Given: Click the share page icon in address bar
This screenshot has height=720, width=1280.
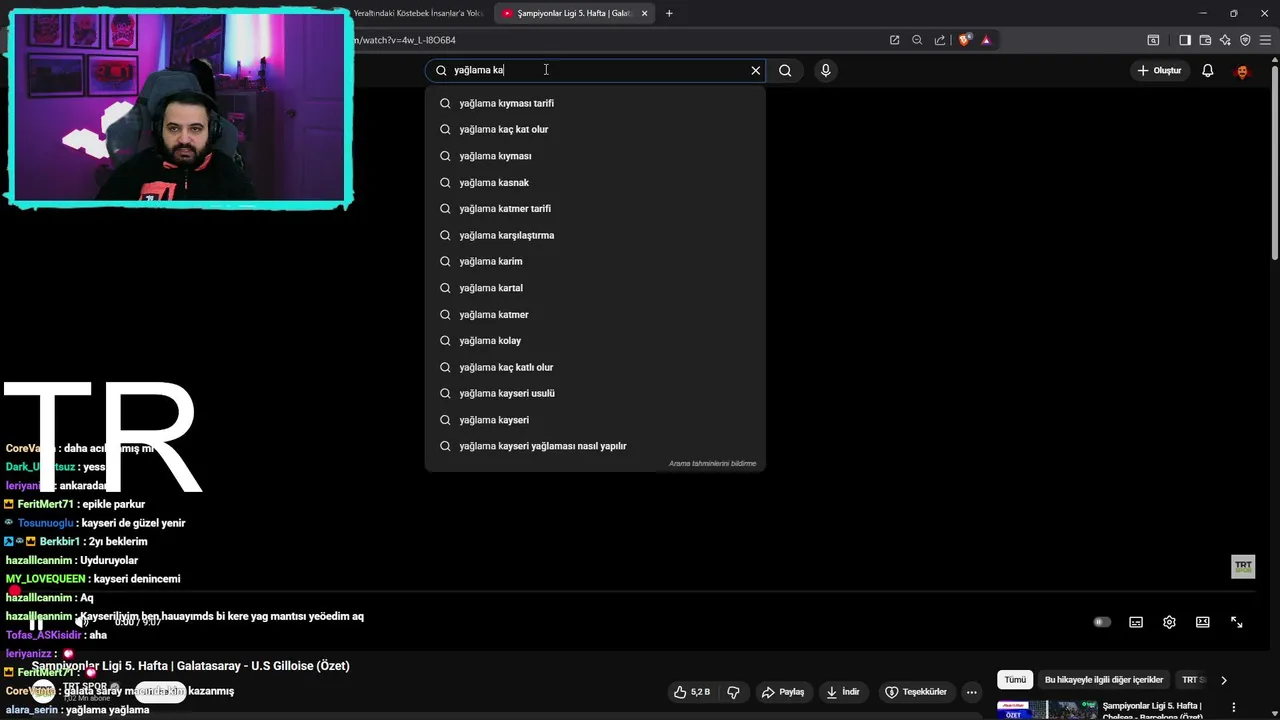Looking at the screenshot, I should [x=940, y=40].
